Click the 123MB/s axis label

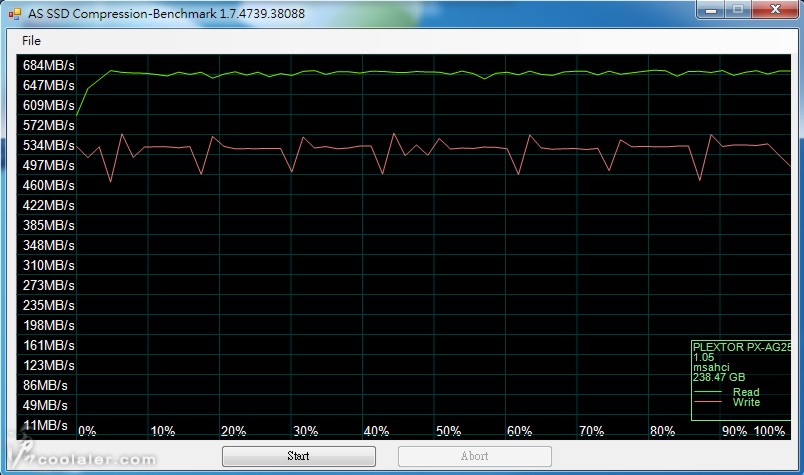point(48,365)
